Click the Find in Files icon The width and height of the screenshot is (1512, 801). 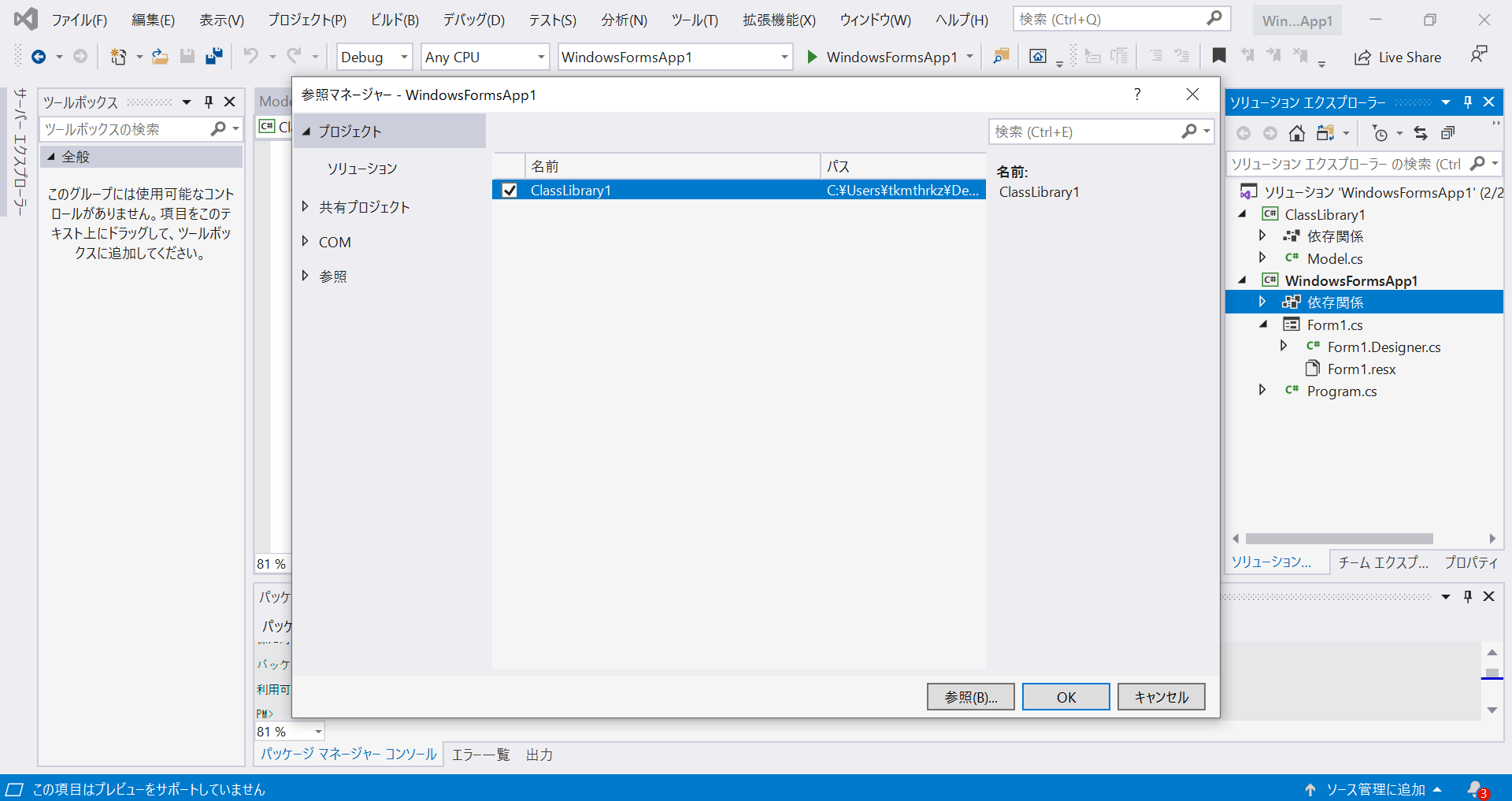pos(1000,57)
